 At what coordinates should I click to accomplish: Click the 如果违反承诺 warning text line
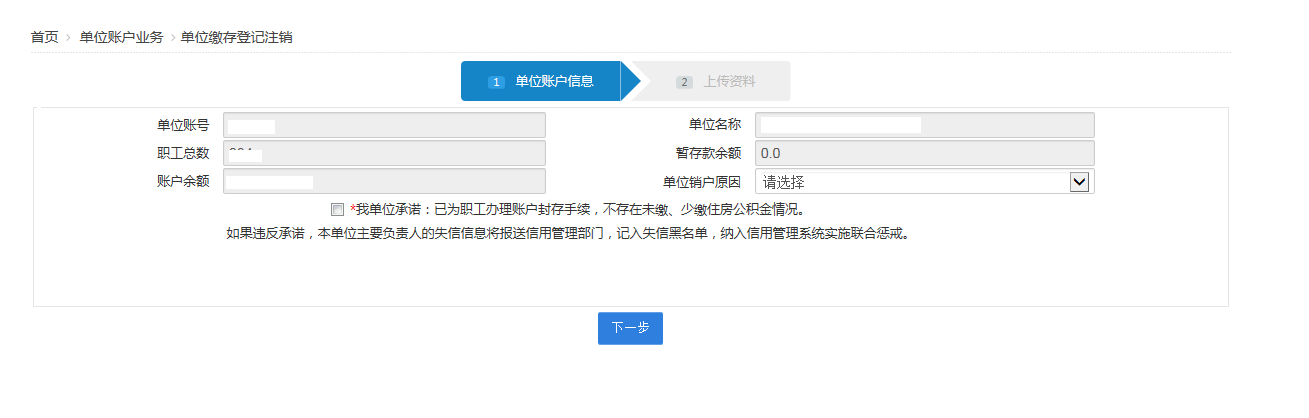pyautogui.click(x=567, y=234)
